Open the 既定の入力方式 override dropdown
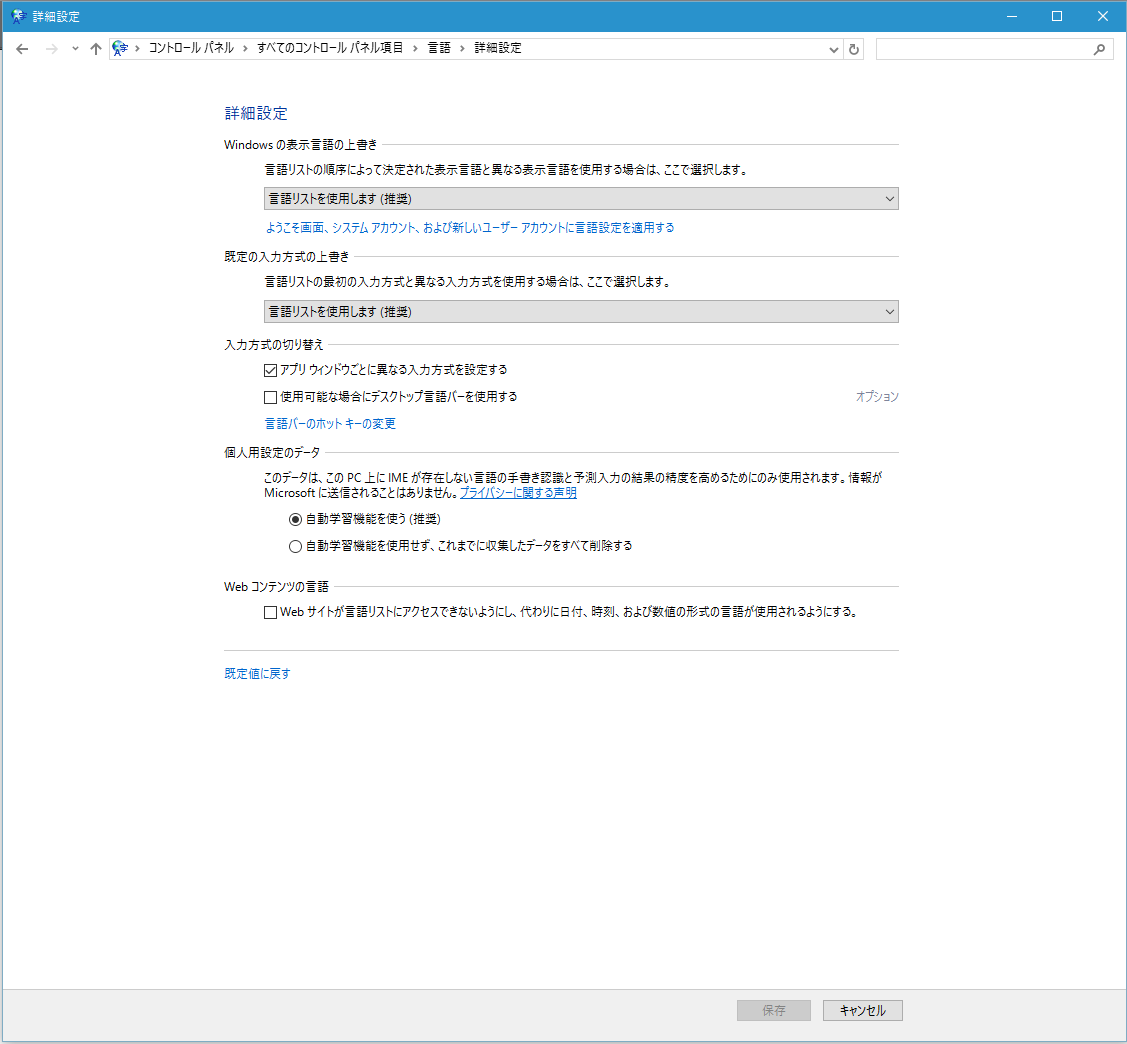 point(581,311)
